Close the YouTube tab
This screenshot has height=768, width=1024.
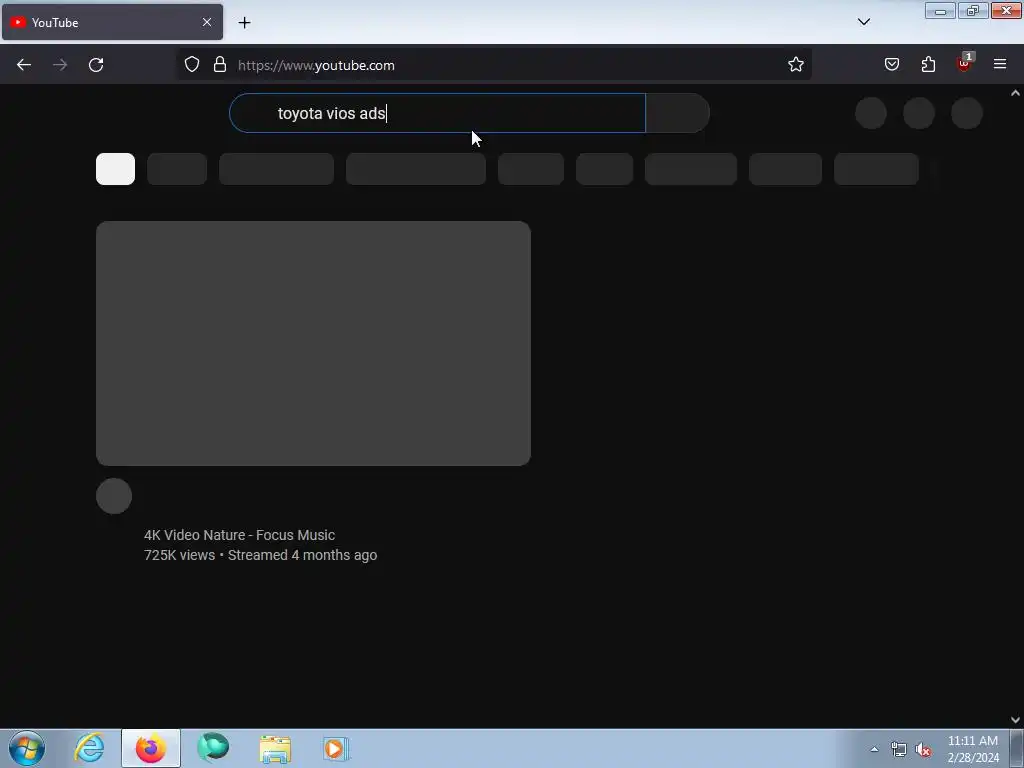pyautogui.click(x=206, y=22)
